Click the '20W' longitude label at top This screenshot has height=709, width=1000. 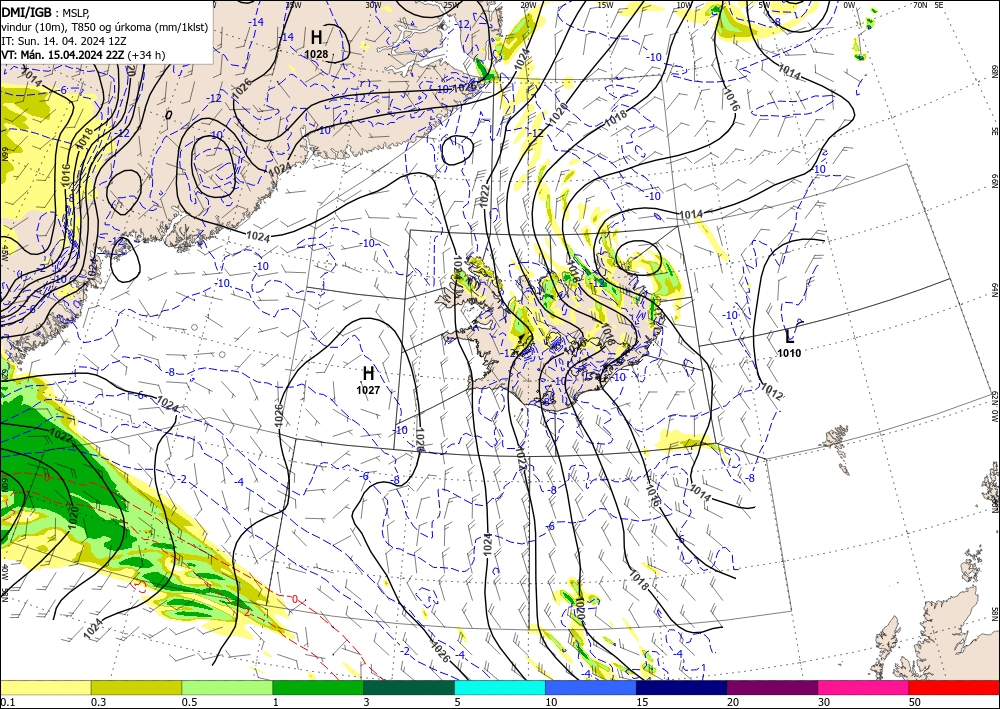[527, 5]
